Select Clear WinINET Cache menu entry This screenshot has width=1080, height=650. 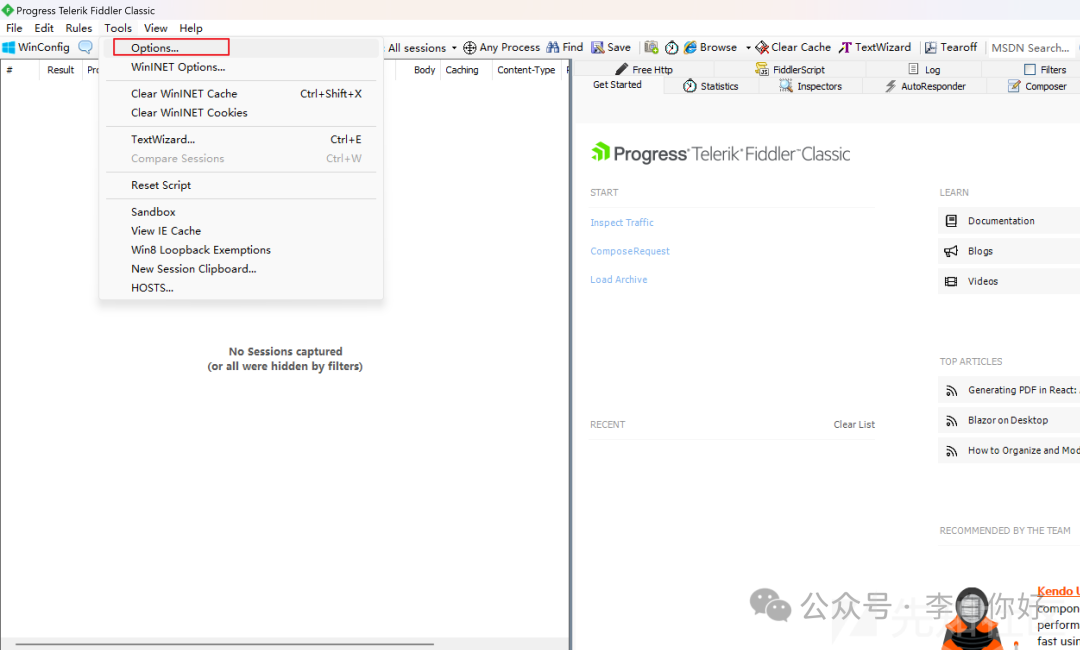[x=241, y=94]
